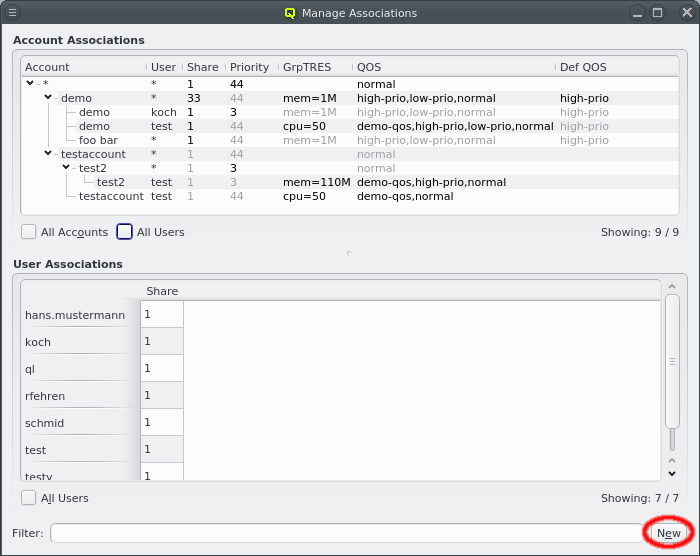The height and width of the screenshot is (556, 700).
Task: Click the share cell for rfehren
Action: pos(162,395)
